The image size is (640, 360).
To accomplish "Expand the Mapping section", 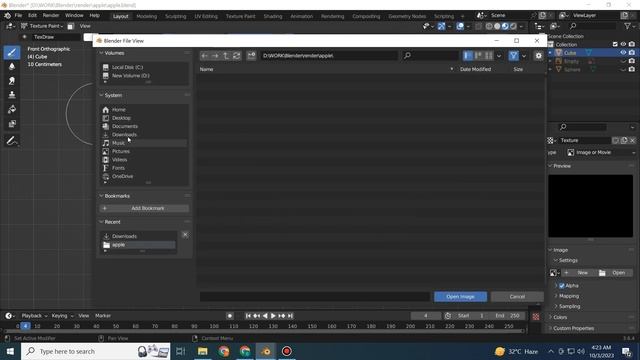I will (569, 296).
